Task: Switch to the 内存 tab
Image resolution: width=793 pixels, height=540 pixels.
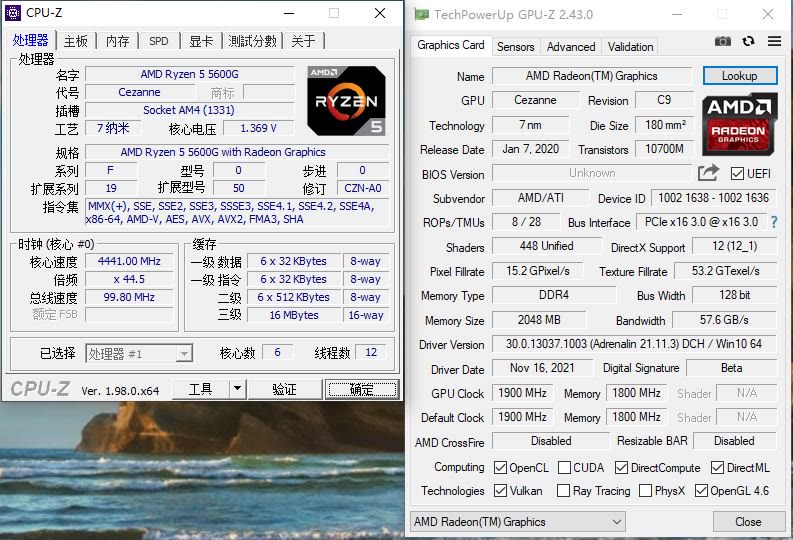Action: (118, 41)
